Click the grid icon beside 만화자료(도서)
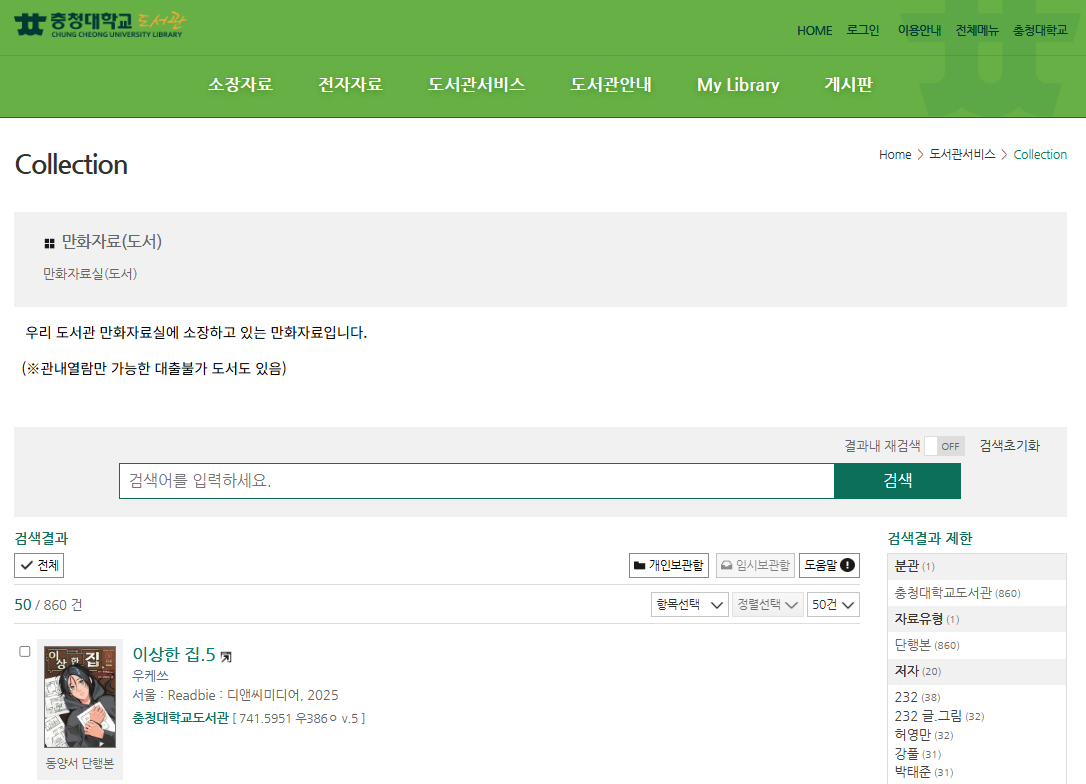The width and height of the screenshot is (1086, 784). [49, 243]
